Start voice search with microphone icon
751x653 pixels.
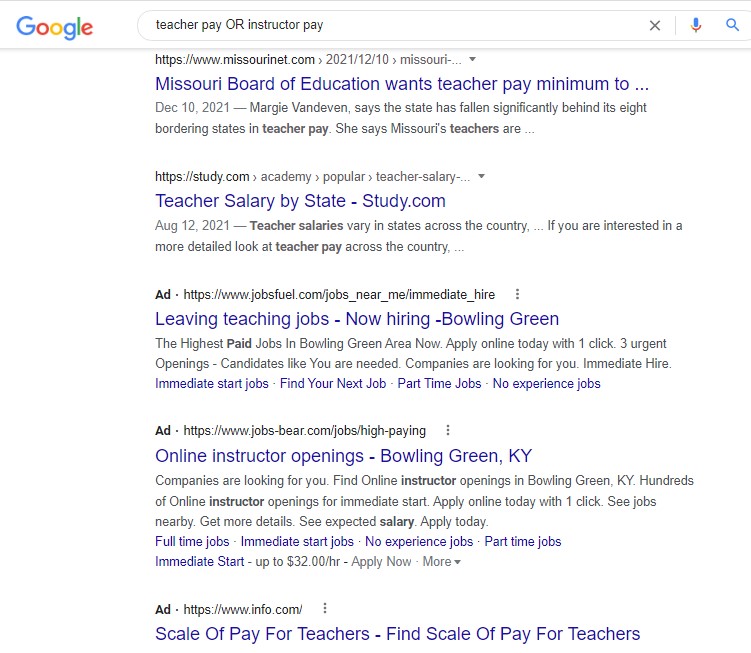[696, 25]
